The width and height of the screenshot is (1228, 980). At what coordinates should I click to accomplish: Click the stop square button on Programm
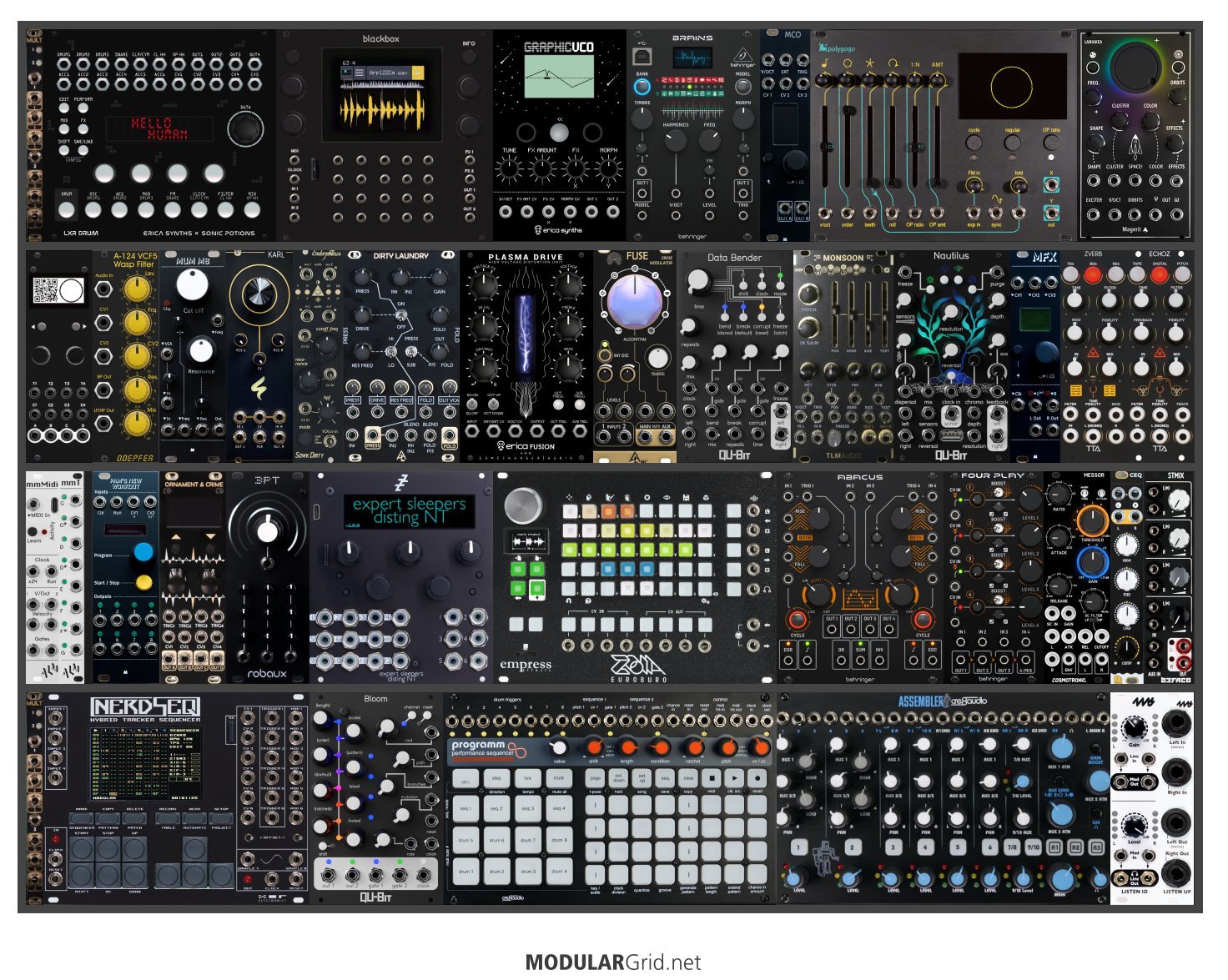(712, 778)
